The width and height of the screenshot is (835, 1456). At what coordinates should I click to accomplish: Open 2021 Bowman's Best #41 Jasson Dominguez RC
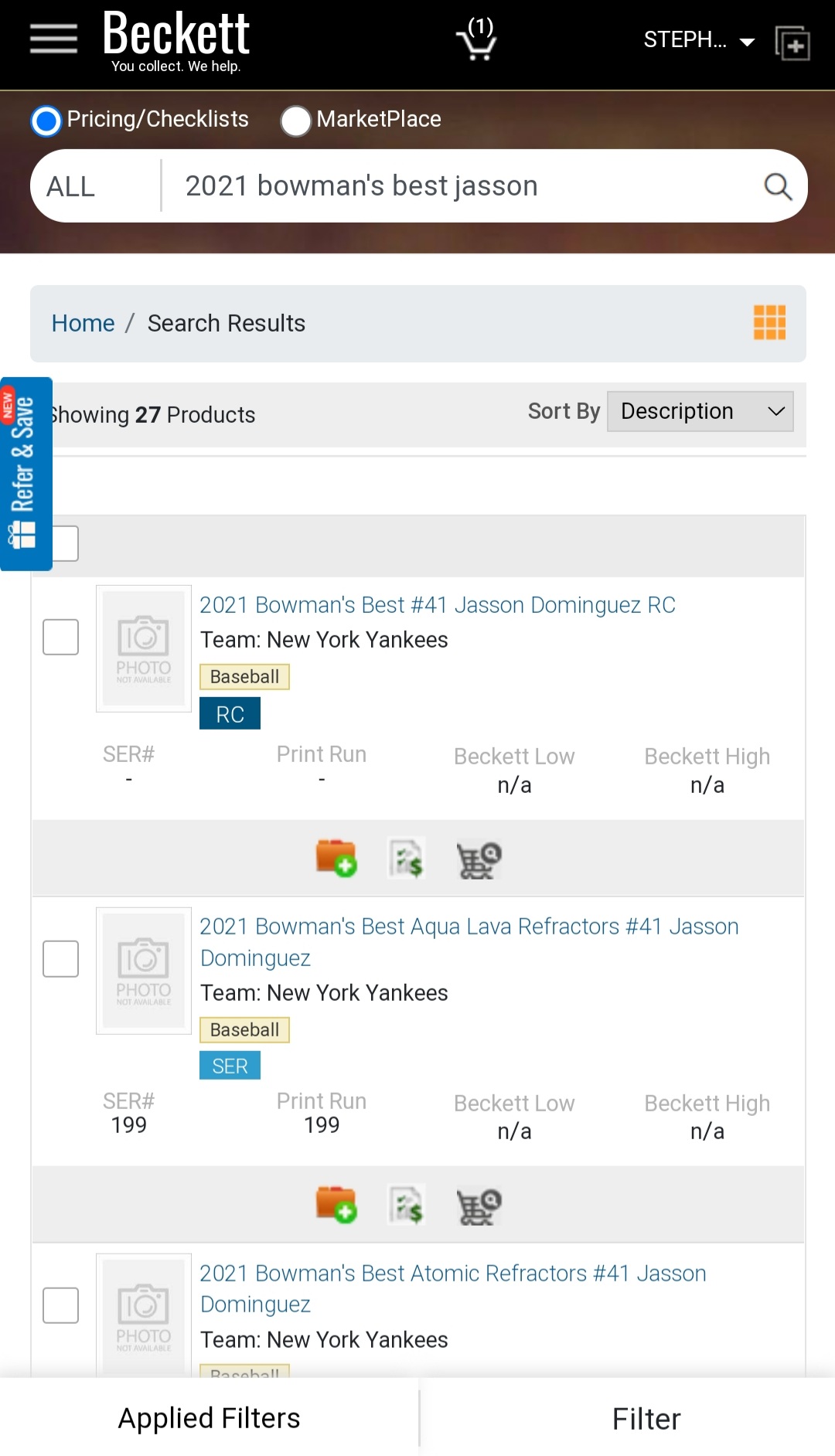pos(438,605)
